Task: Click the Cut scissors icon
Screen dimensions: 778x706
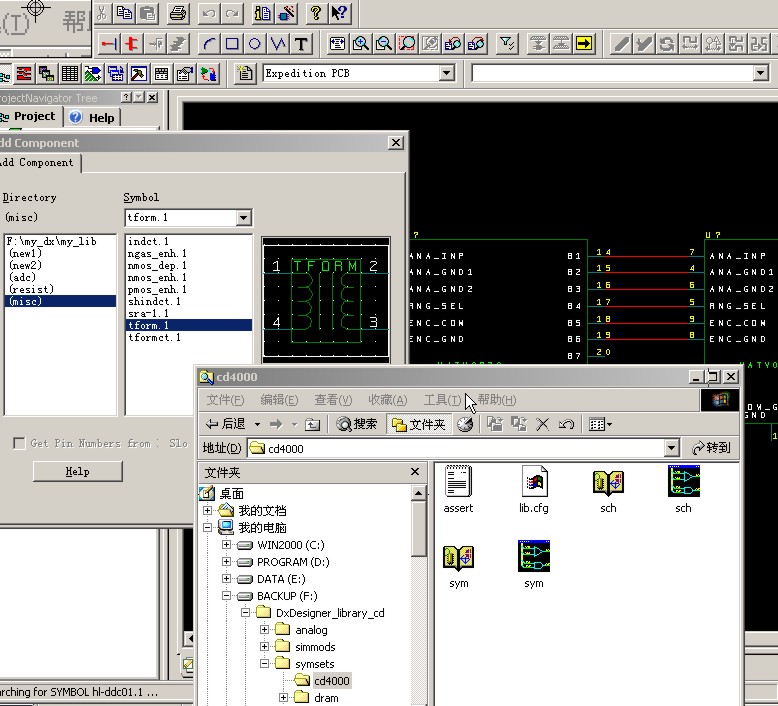Action: click(103, 13)
